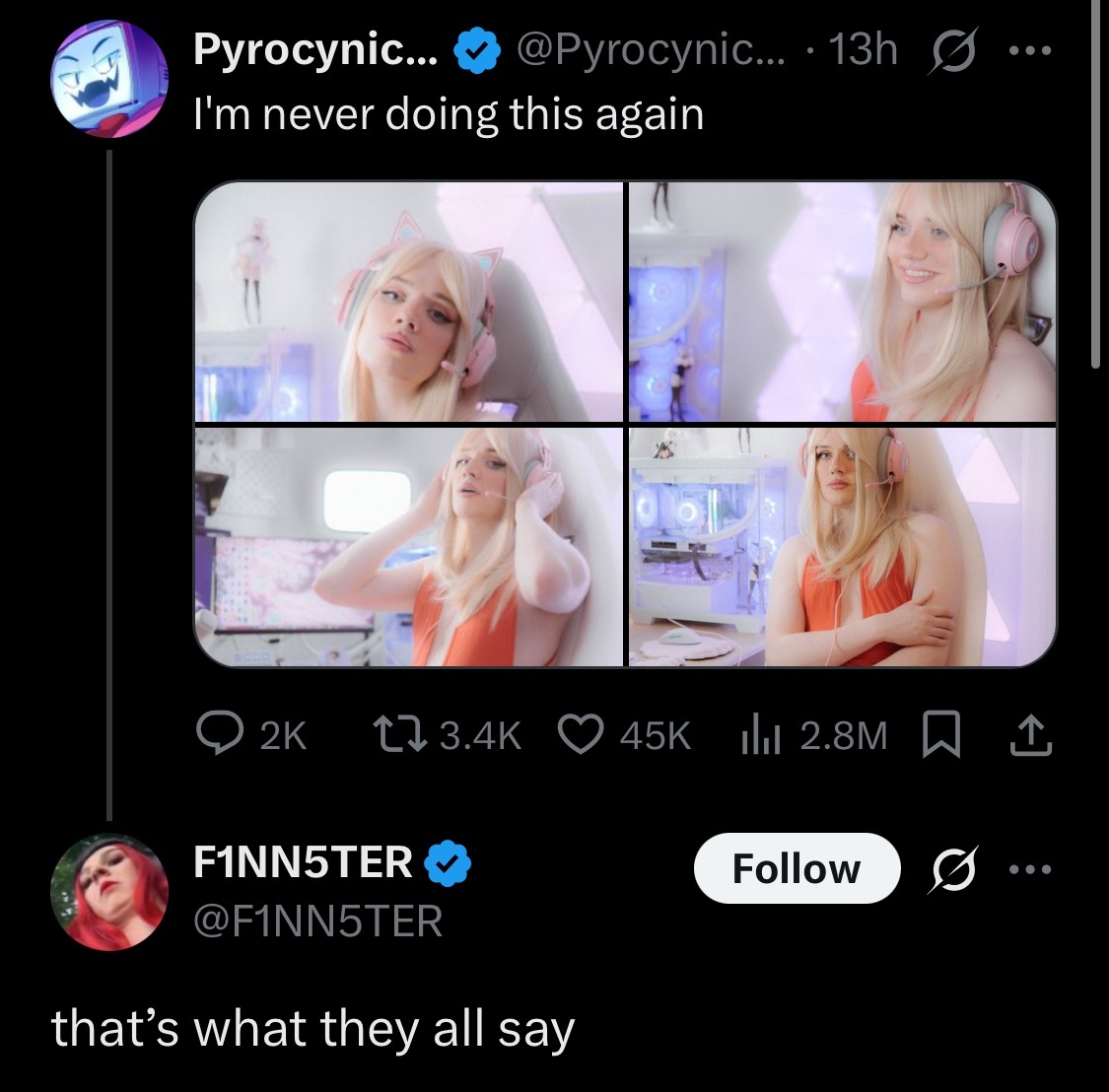Click the scrollbar on the right edge
This screenshot has width=1109, height=1092.
[1095, 184]
